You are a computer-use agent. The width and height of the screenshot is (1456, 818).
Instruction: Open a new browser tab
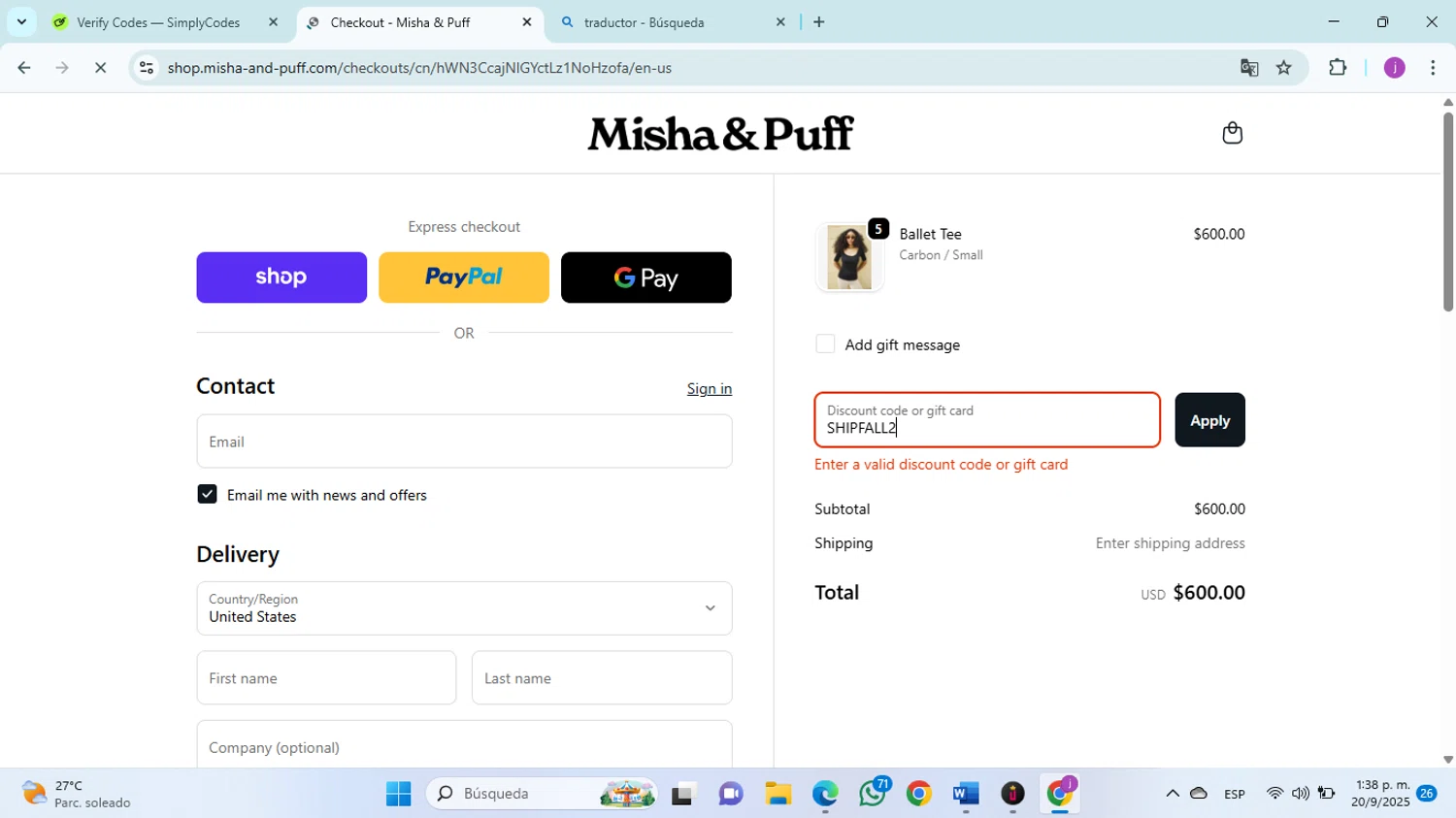pos(819,21)
